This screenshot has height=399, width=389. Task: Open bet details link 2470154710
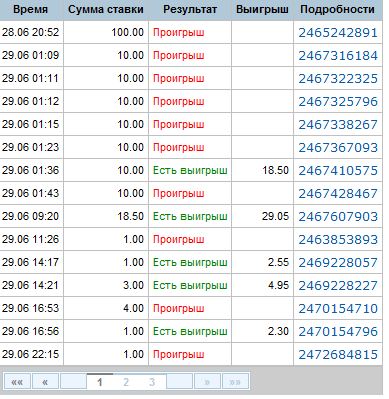(338, 309)
